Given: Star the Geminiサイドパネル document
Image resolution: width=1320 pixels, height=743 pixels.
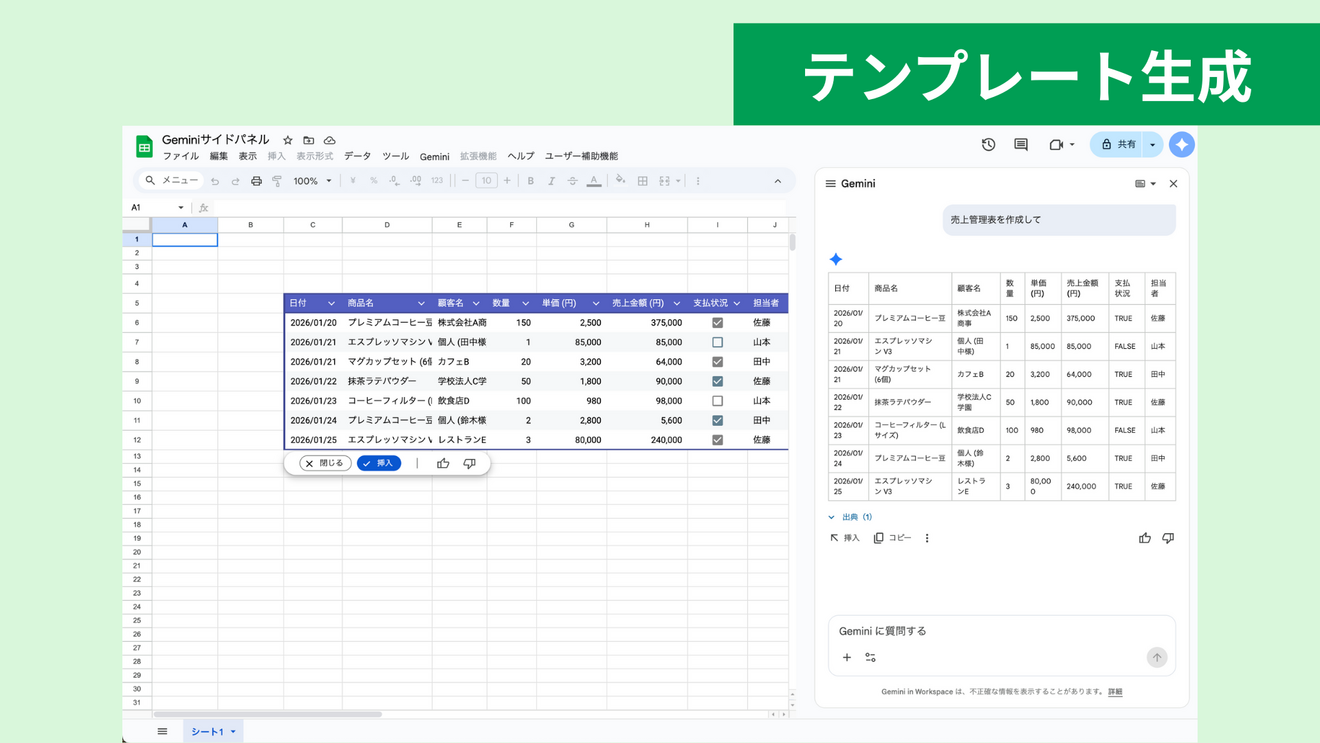Looking at the screenshot, I should (288, 140).
